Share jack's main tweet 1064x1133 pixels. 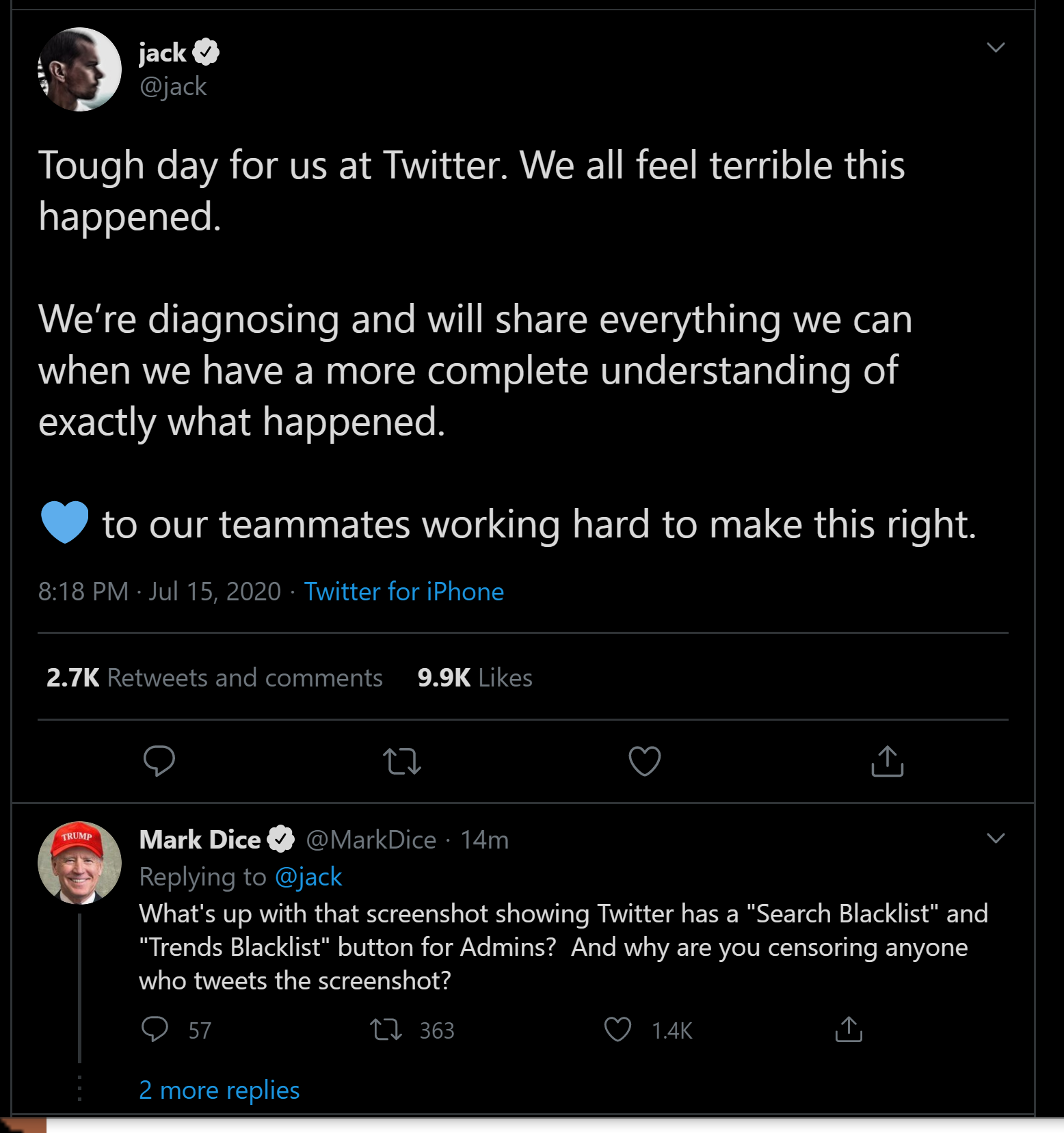coord(888,761)
